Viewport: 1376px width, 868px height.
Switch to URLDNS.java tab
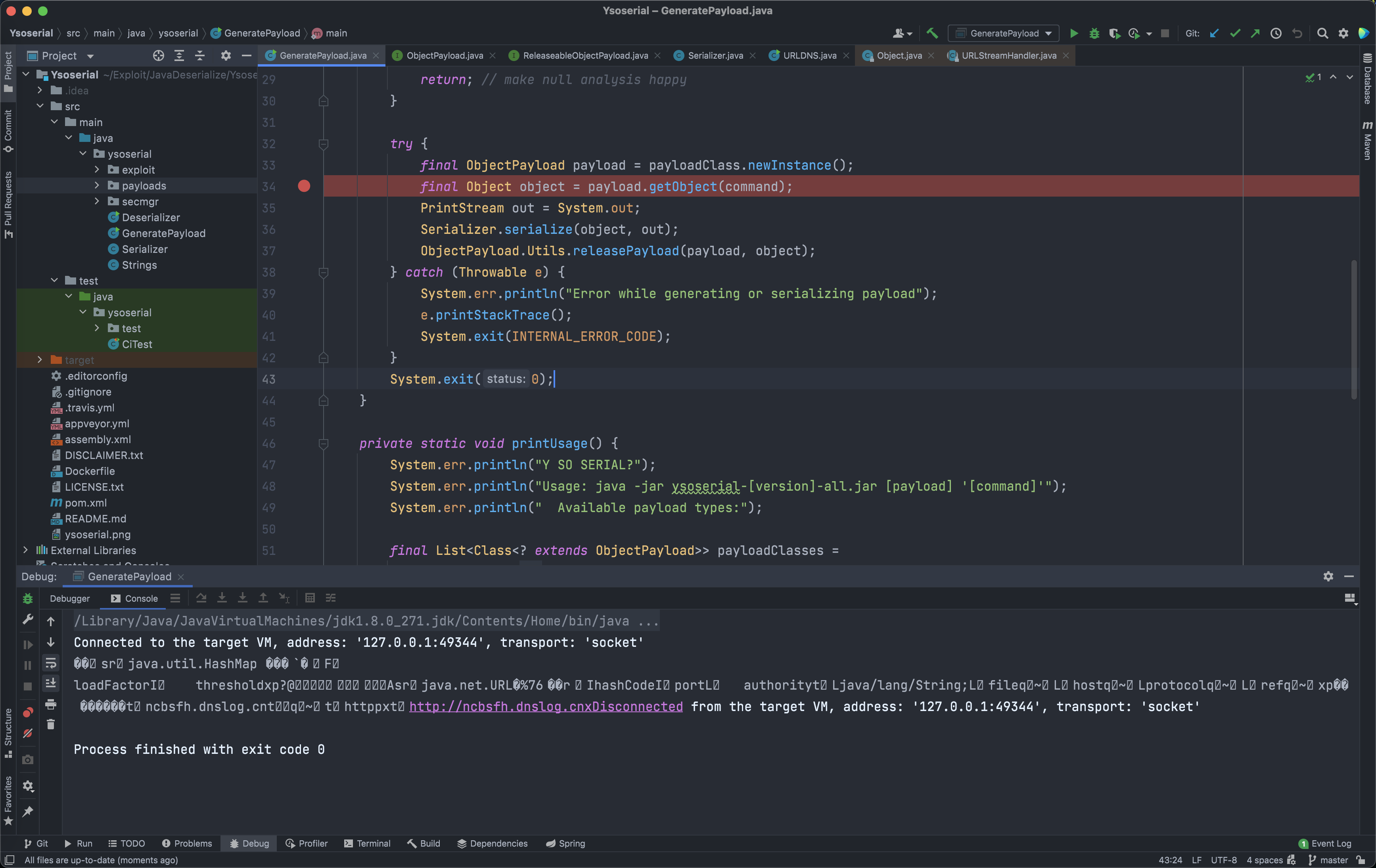pos(809,55)
